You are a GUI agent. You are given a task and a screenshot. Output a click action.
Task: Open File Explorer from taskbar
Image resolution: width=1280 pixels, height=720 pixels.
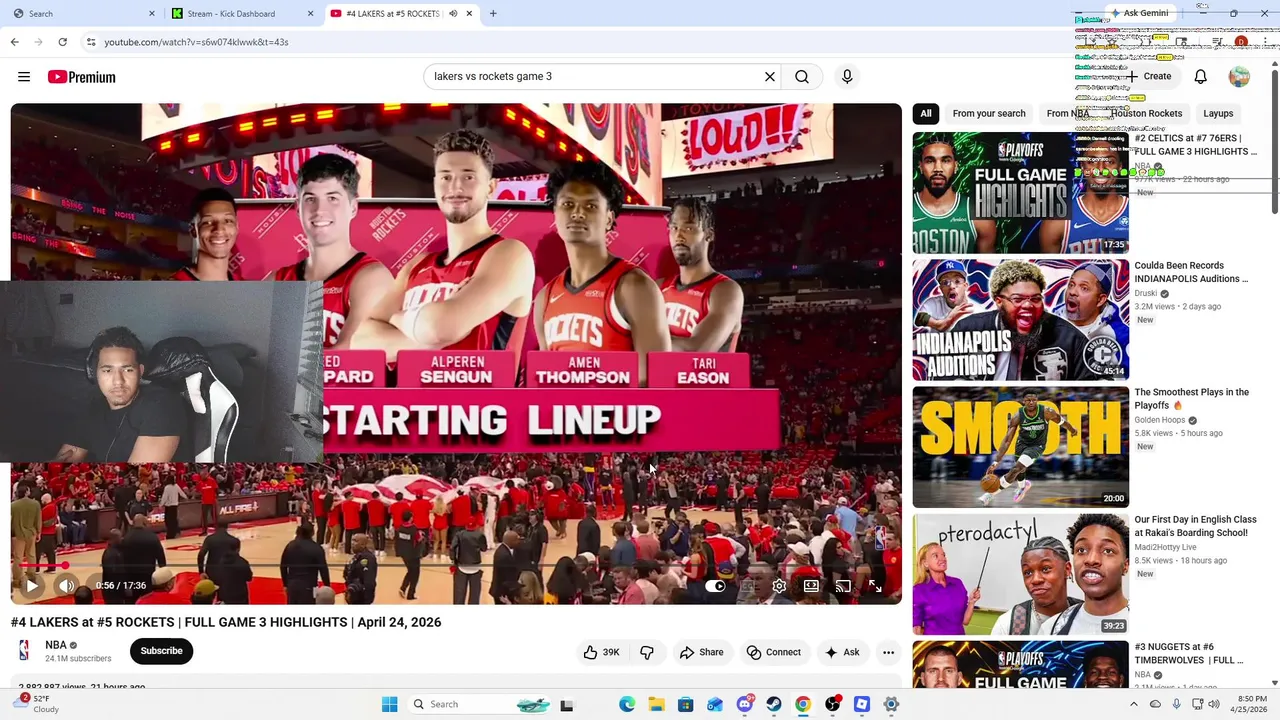655,704
